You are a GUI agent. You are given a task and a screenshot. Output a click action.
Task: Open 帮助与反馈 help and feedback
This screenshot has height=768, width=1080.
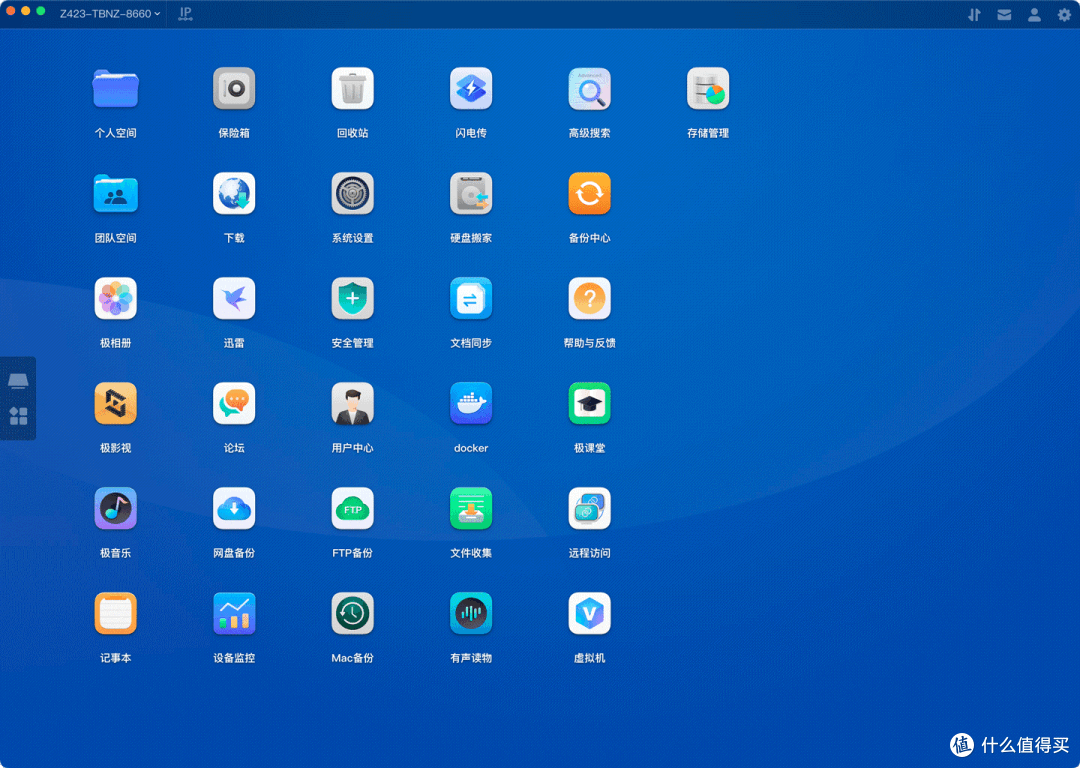pyautogui.click(x=590, y=298)
